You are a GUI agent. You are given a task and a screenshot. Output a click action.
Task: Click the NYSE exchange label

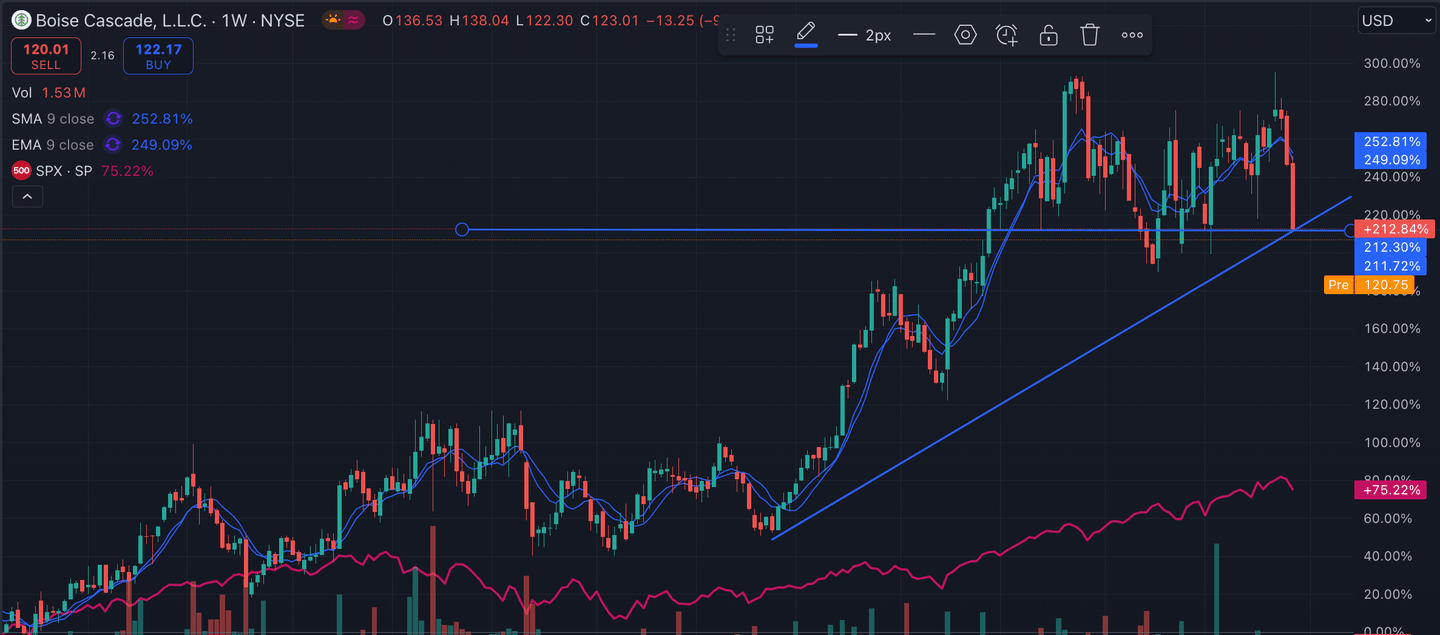point(283,20)
